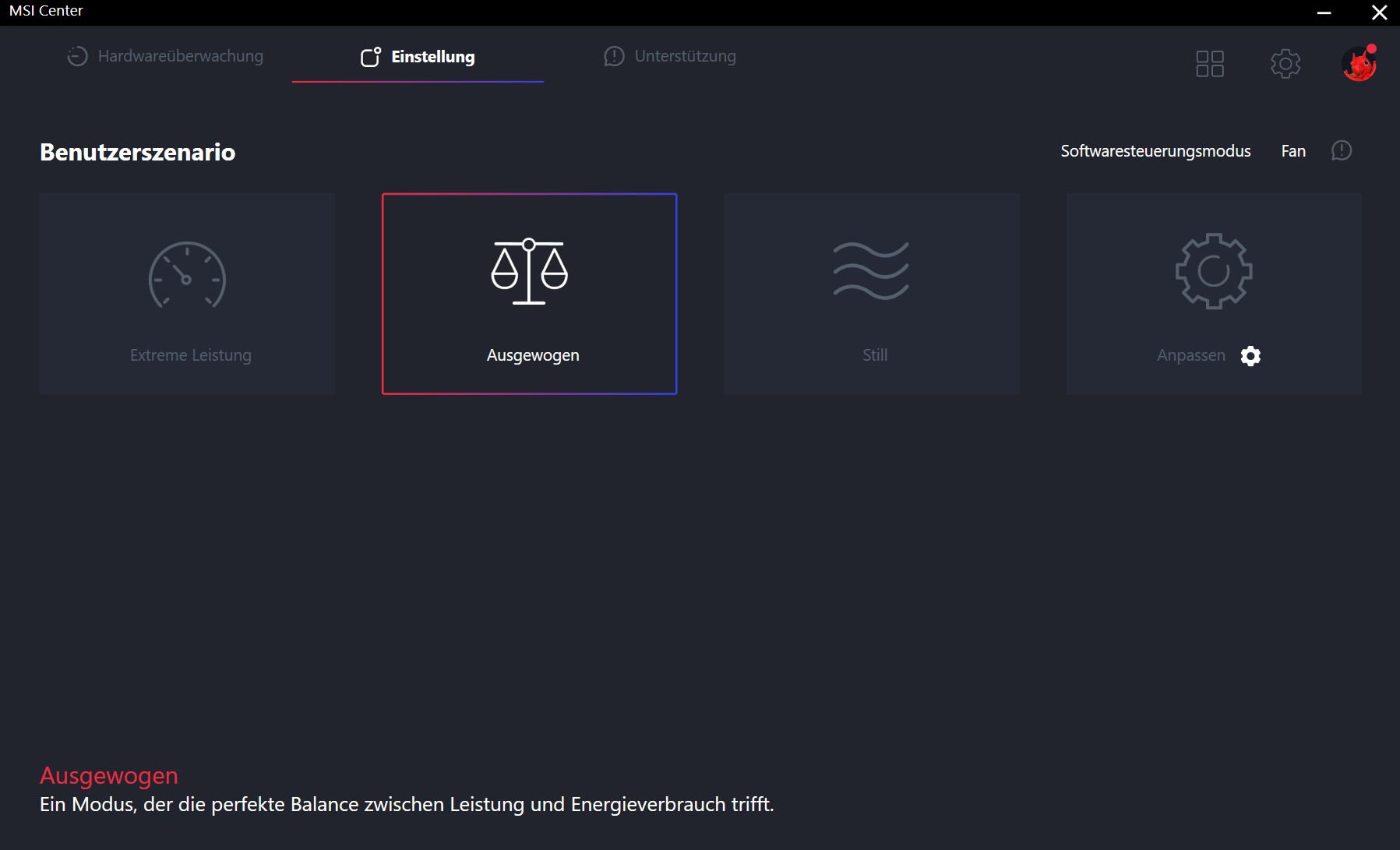
Task: Click the wave icon in the Still card
Action: [871, 271]
